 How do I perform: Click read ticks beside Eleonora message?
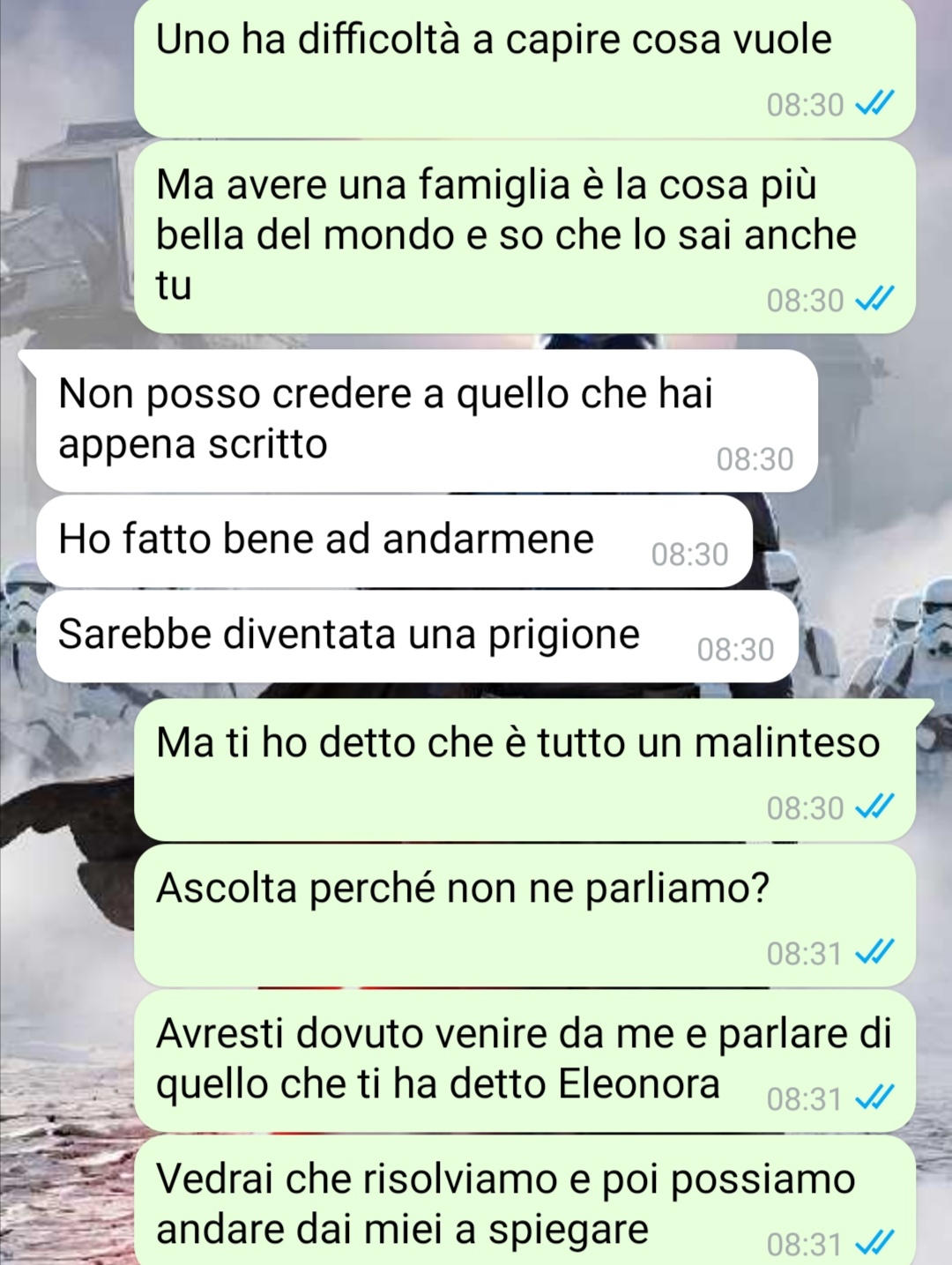tap(875, 1099)
